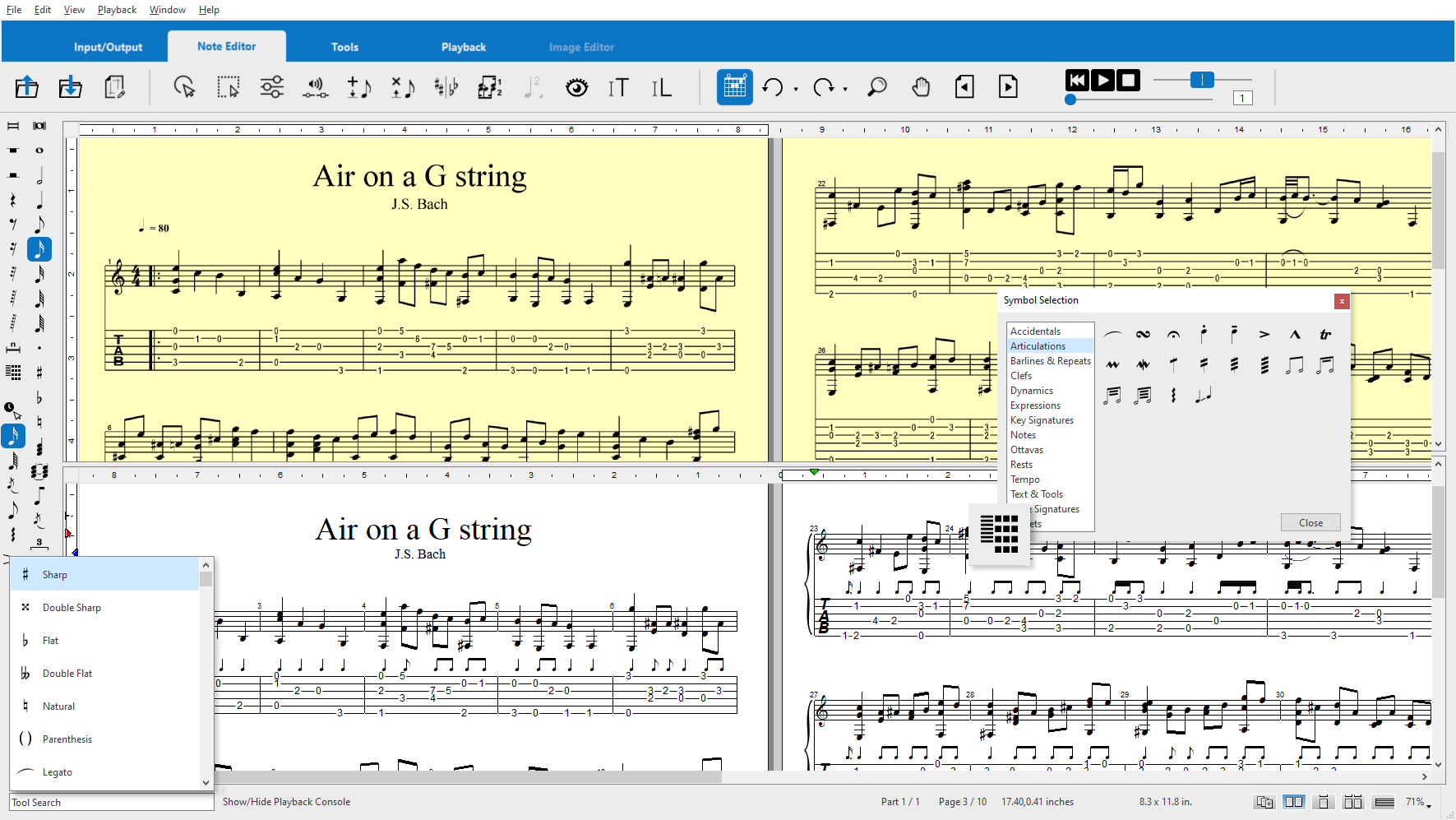Click the measure number field showing 1
This screenshot has width=1456, height=820.
pos(1242,99)
